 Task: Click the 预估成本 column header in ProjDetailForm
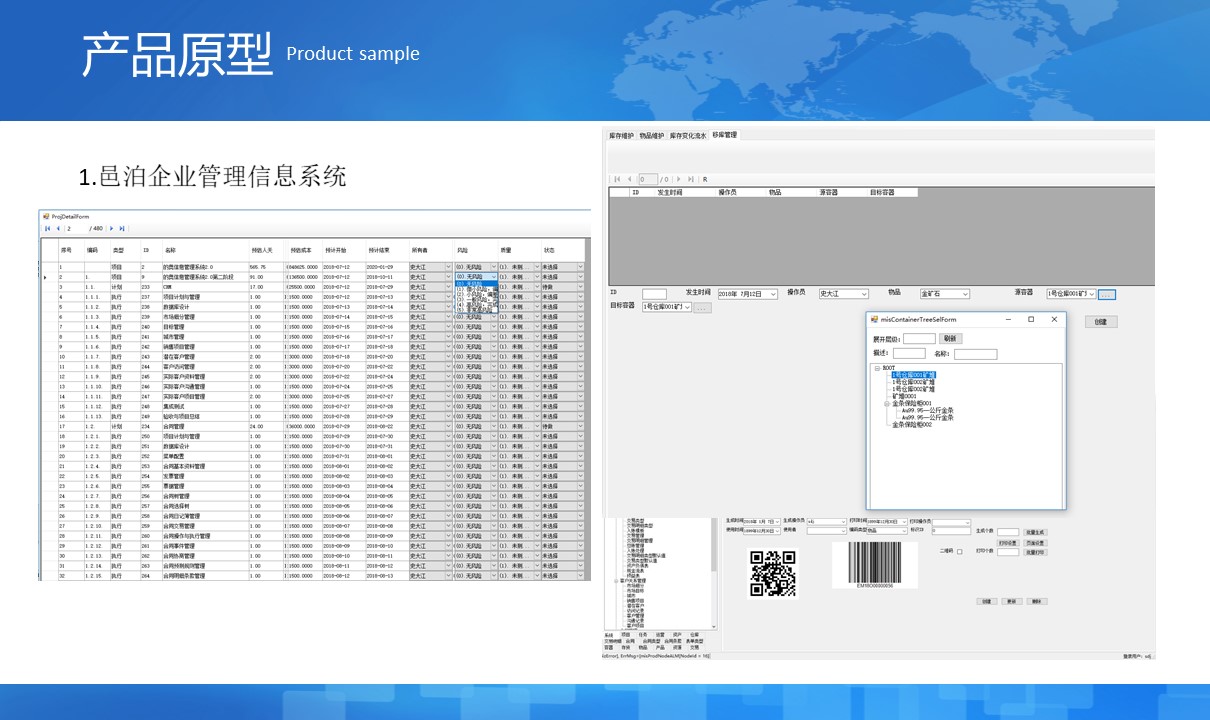pos(303,249)
